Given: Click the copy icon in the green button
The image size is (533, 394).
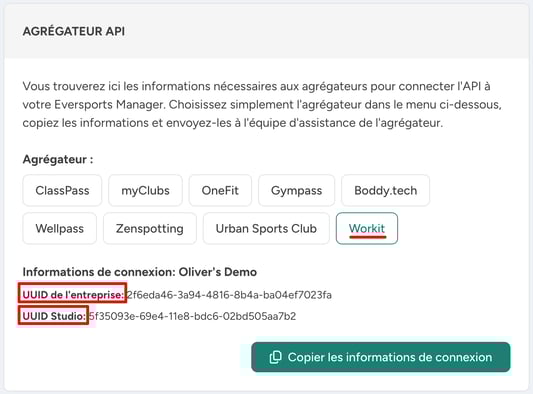Looking at the screenshot, I should click(275, 357).
